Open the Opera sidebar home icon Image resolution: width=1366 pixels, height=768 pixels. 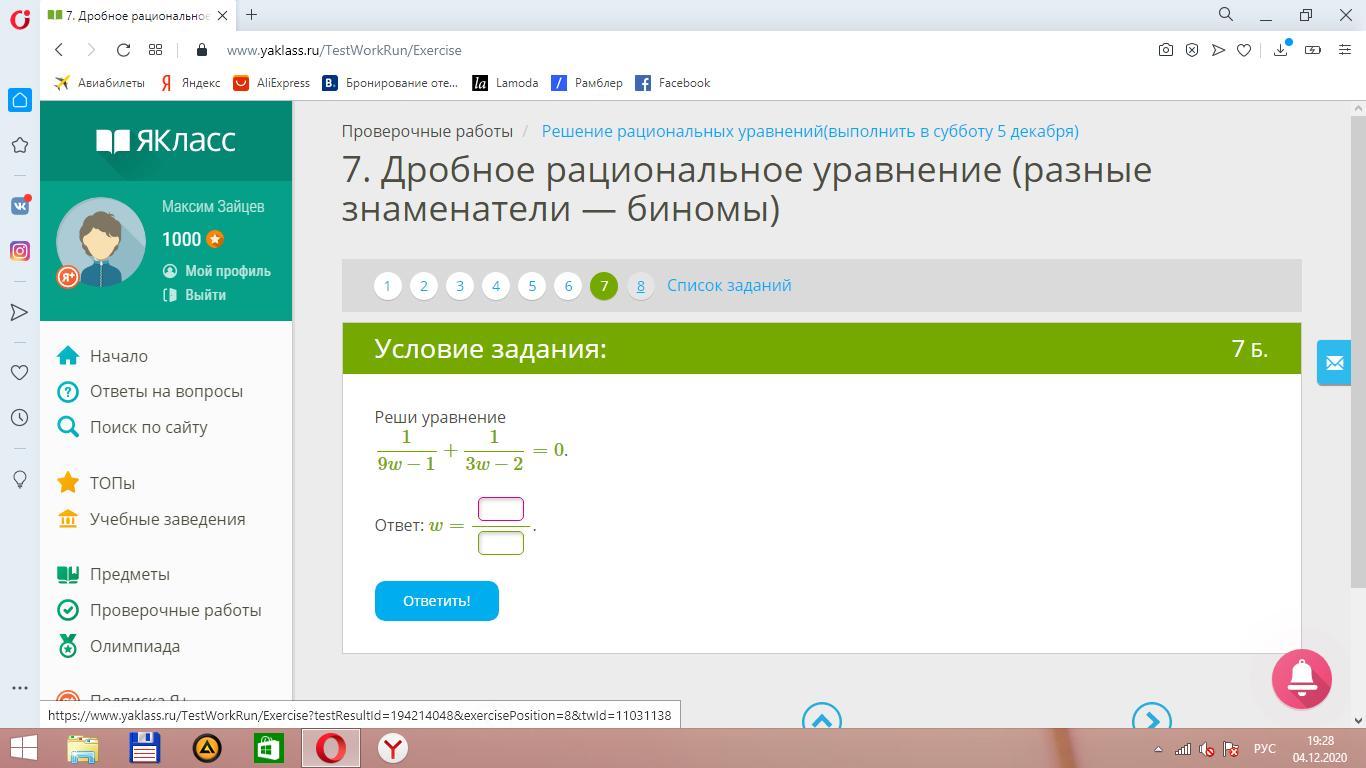(19, 100)
